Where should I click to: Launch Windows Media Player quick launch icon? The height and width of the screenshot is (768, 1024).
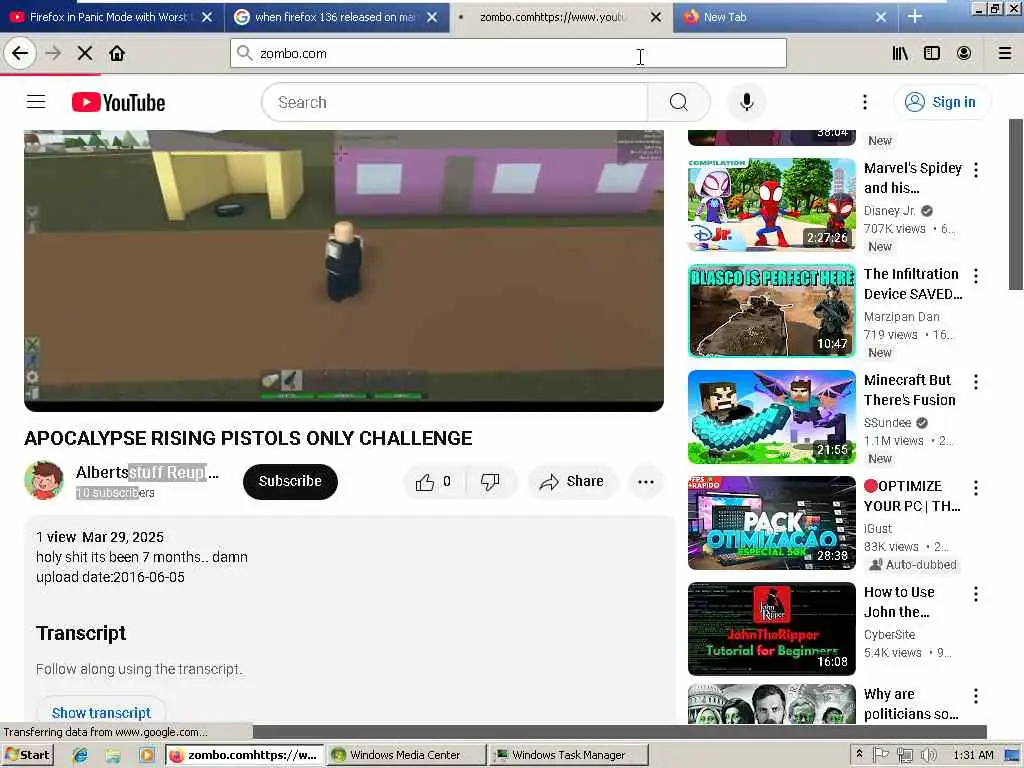146,755
